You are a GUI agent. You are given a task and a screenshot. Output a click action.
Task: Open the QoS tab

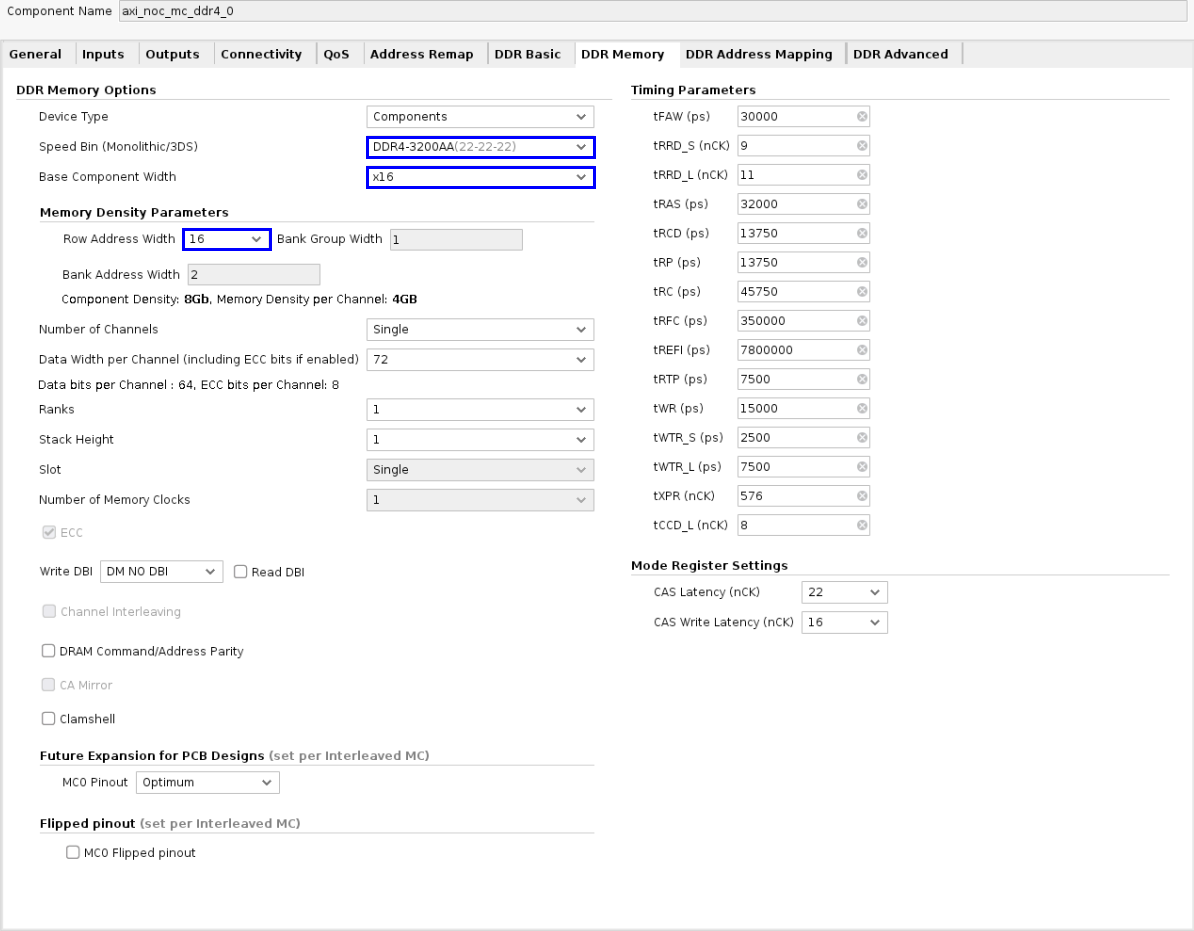[336, 54]
